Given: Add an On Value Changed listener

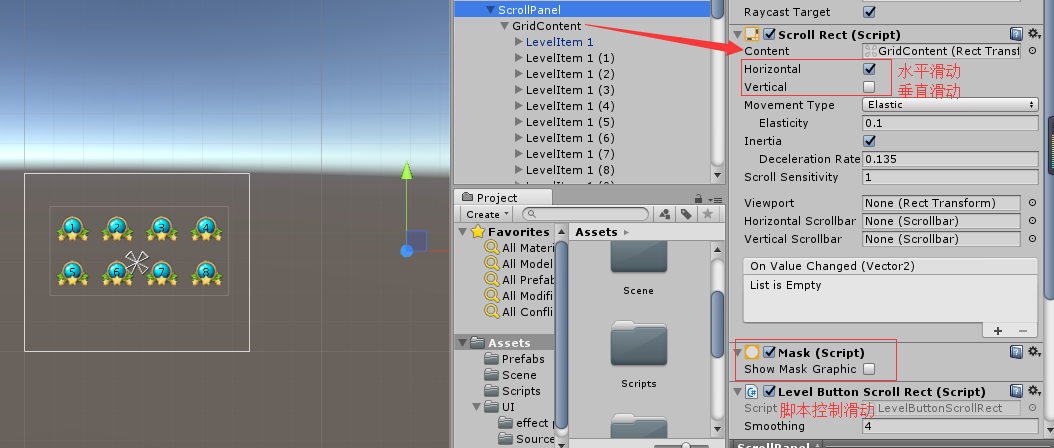Looking at the screenshot, I should pyautogui.click(x=998, y=330).
